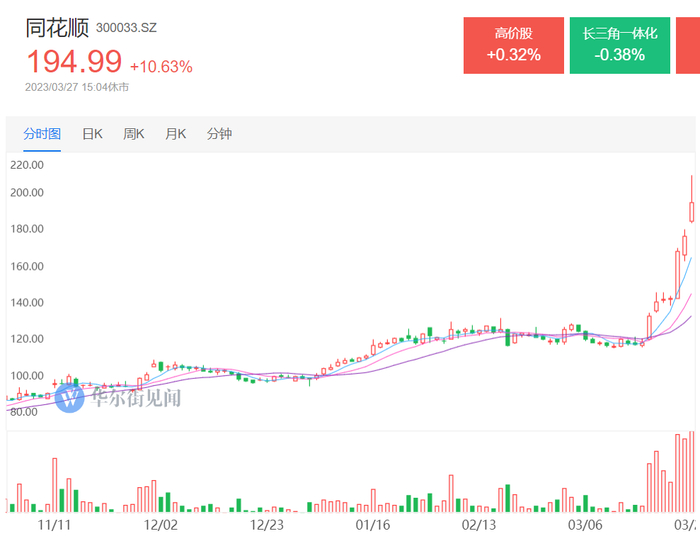Click the +10.63% change percentage
The height and width of the screenshot is (539, 700).
click(x=161, y=67)
